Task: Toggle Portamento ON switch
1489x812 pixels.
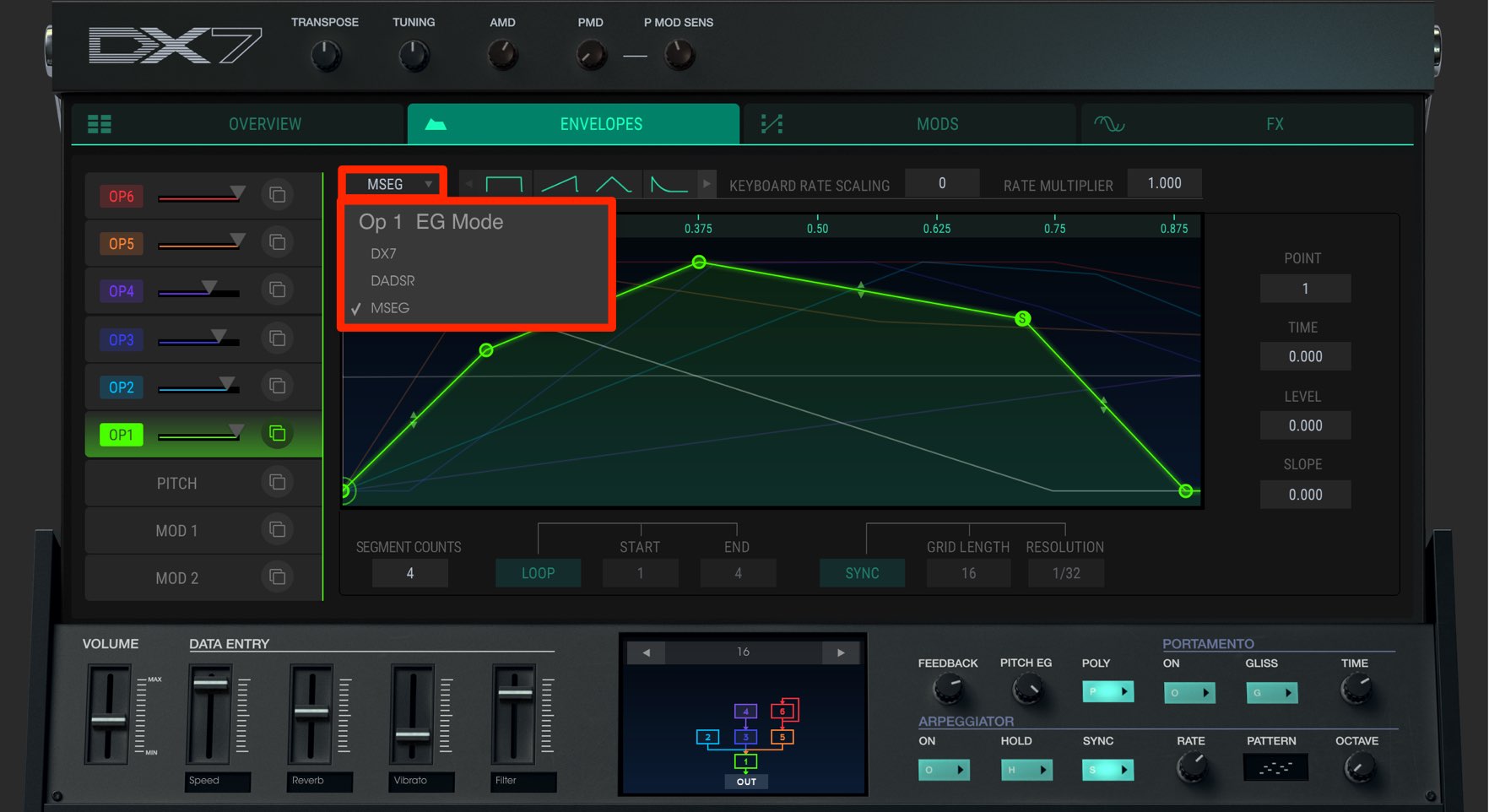Action: (x=1189, y=693)
